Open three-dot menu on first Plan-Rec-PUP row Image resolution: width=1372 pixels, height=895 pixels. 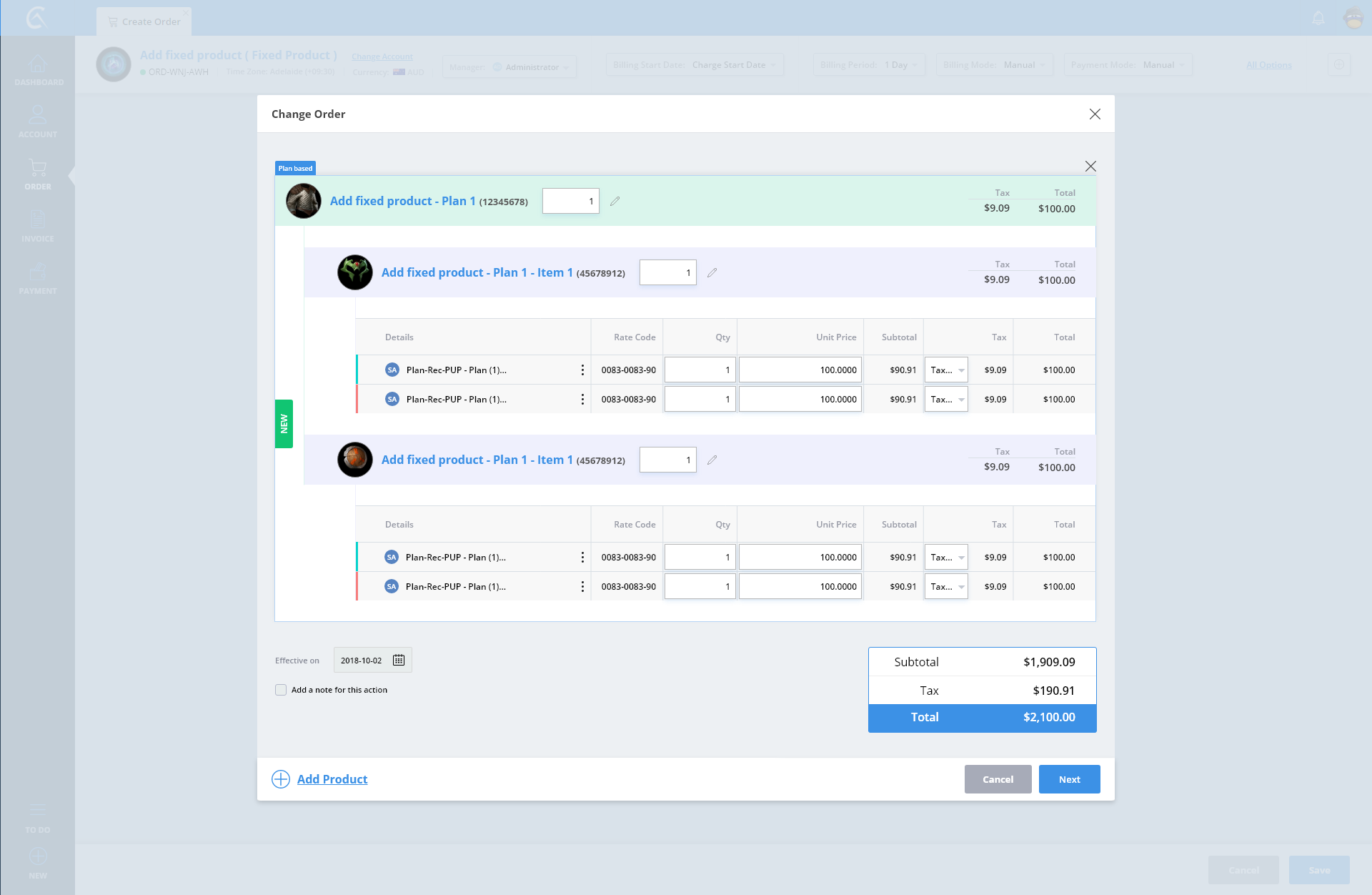(x=582, y=370)
